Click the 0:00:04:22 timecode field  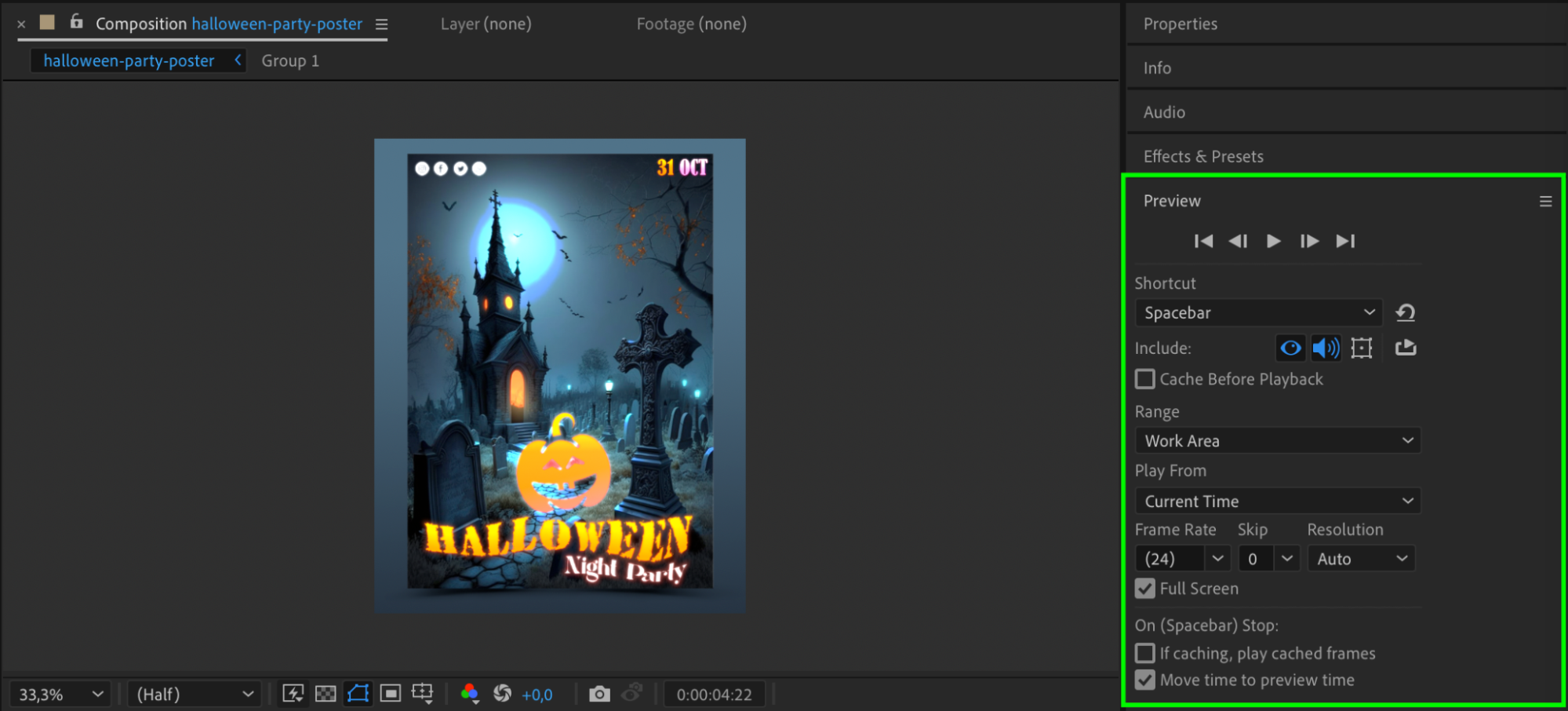click(714, 695)
